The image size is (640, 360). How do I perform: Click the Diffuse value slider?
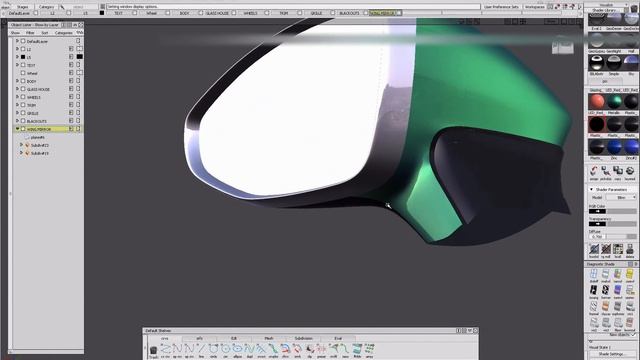[x=621, y=236]
